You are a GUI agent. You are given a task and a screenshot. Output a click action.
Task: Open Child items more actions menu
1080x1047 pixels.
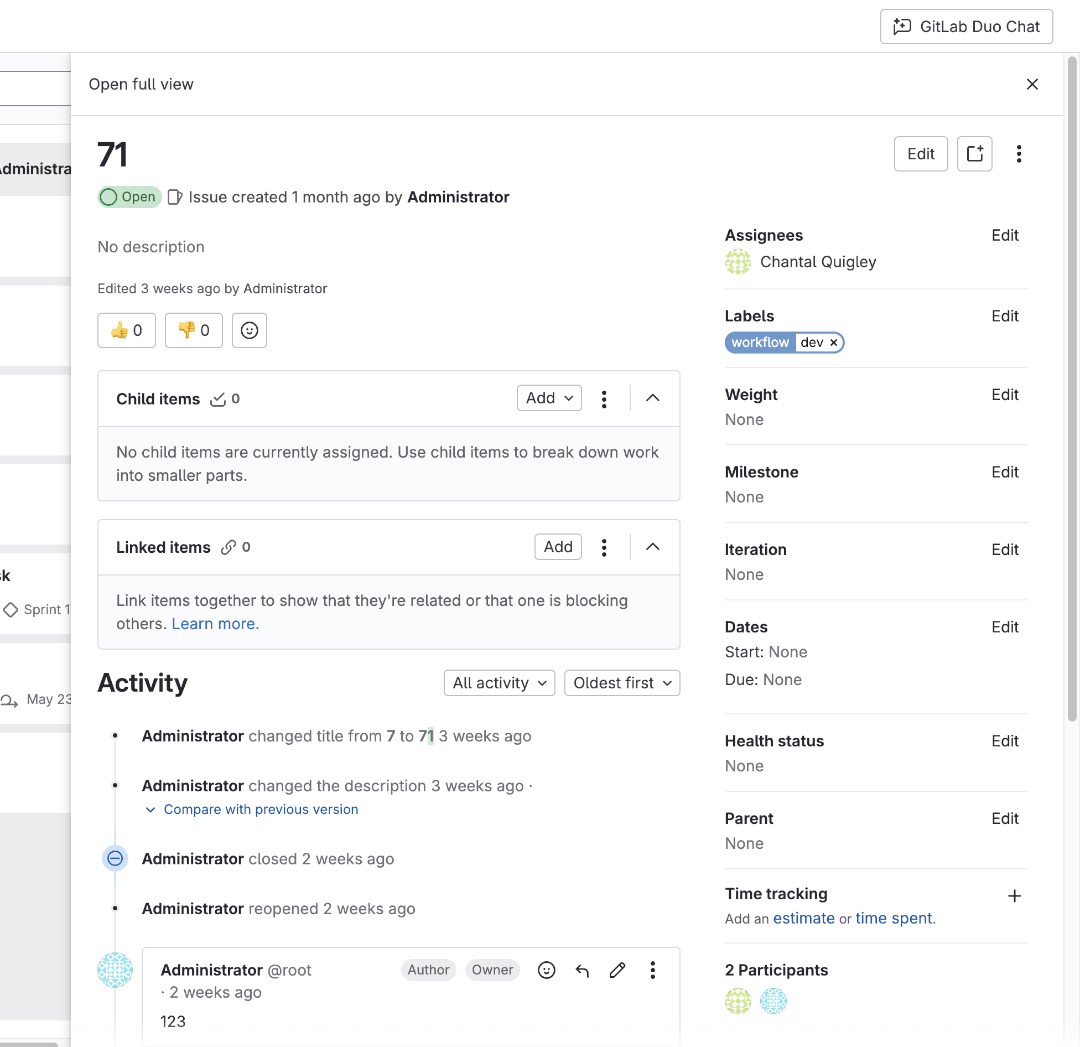click(x=604, y=398)
